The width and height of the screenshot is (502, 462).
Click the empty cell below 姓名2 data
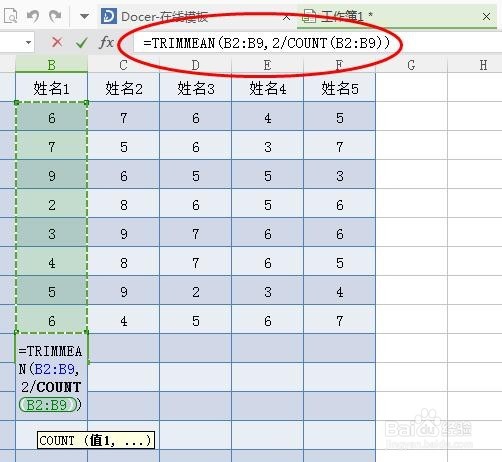point(124,348)
